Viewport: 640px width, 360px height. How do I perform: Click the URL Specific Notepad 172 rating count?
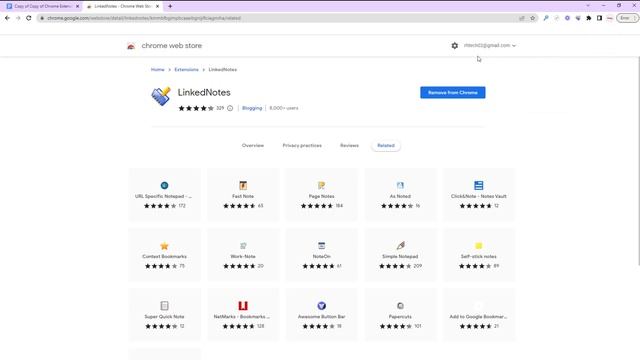coord(182,206)
